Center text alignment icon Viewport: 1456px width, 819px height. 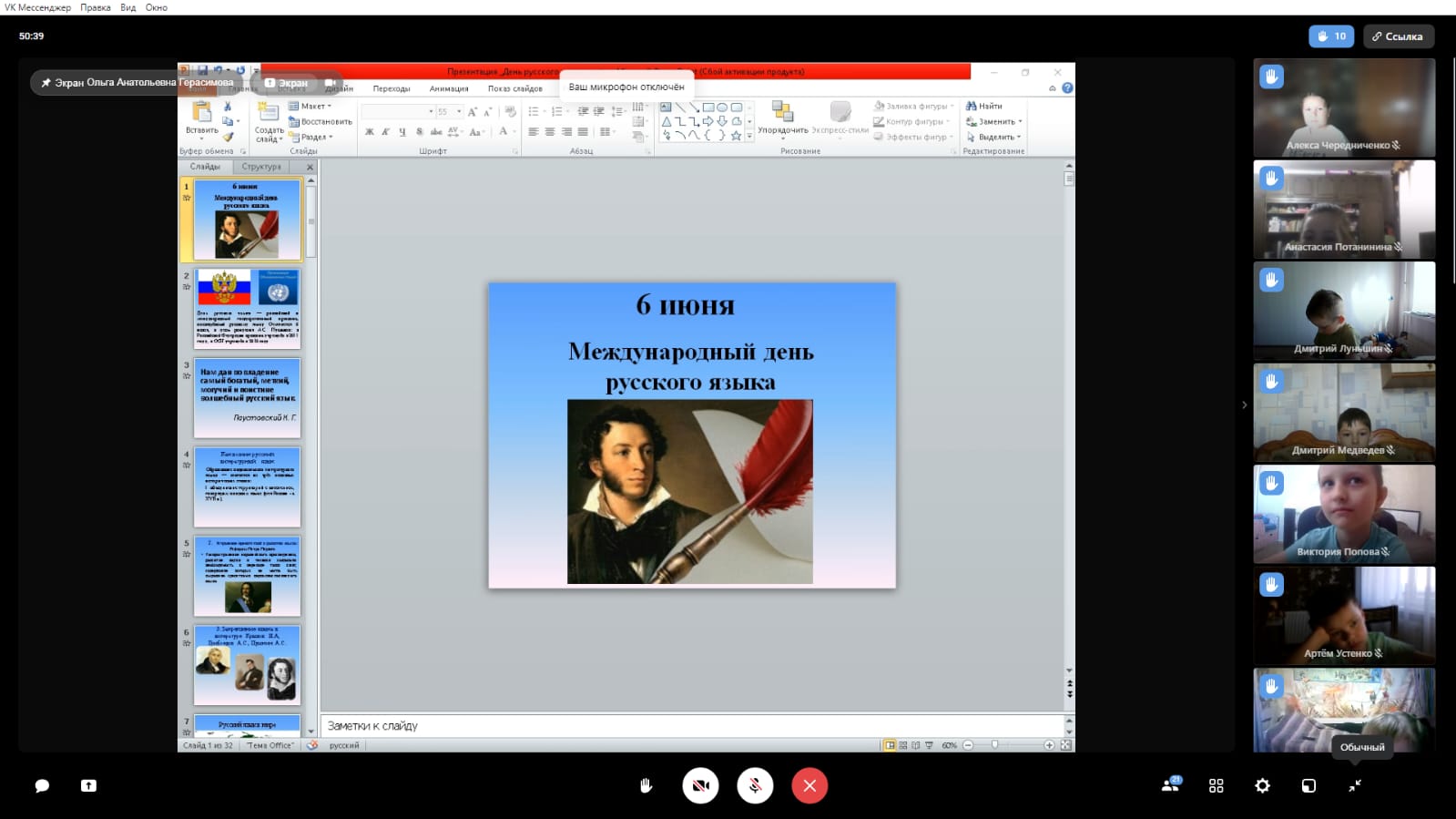pyautogui.click(x=550, y=132)
